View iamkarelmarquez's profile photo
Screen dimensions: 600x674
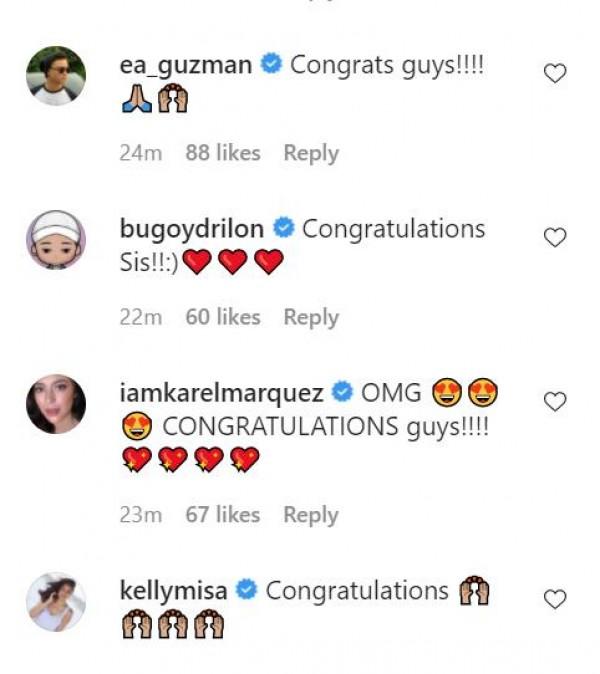(x=55, y=404)
